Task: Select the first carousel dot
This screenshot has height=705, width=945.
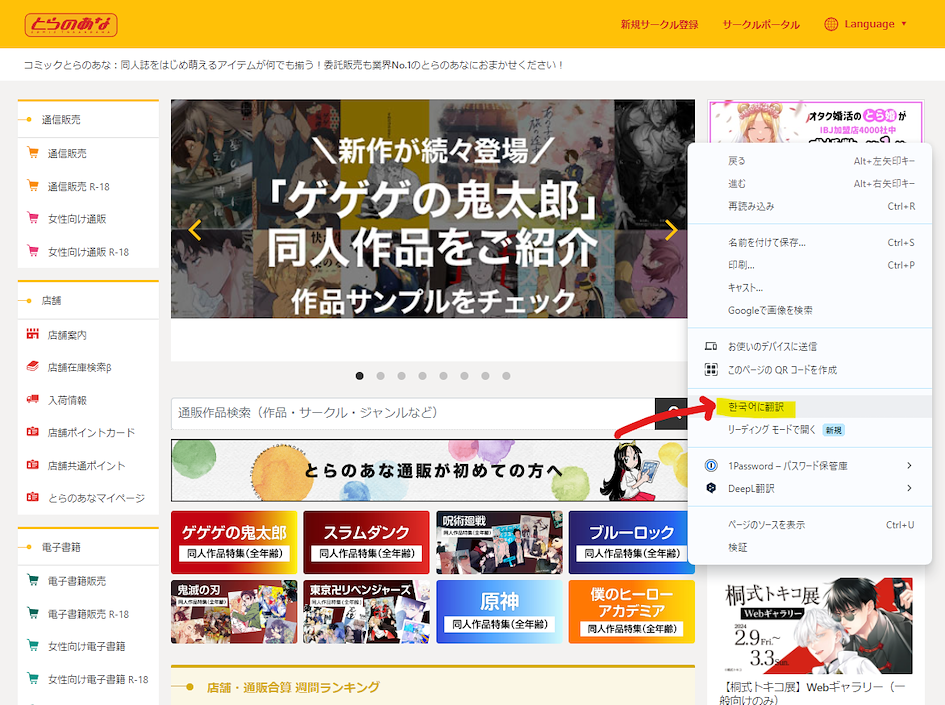Action: pos(360,376)
